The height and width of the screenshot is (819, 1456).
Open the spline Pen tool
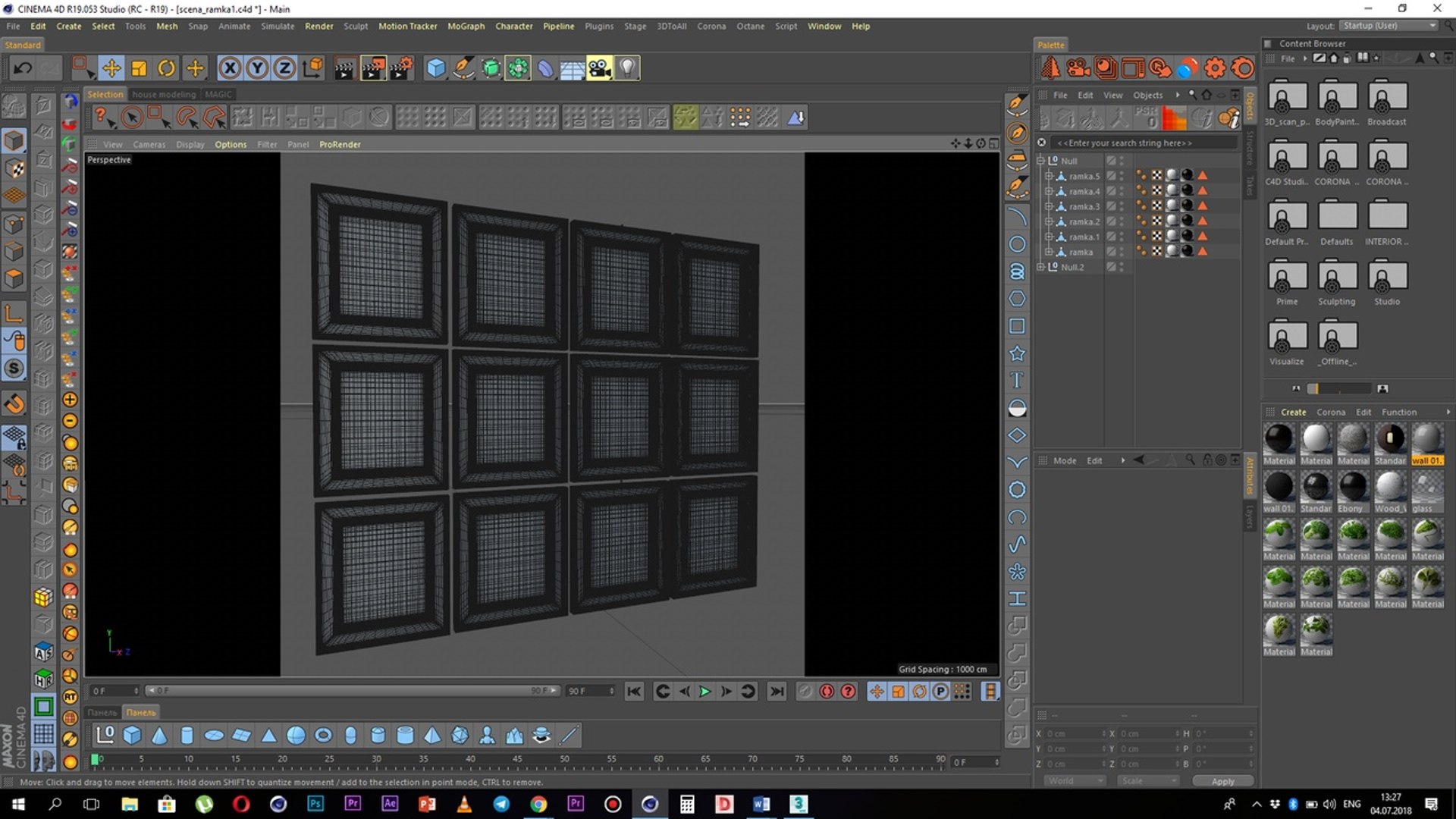pos(463,68)
